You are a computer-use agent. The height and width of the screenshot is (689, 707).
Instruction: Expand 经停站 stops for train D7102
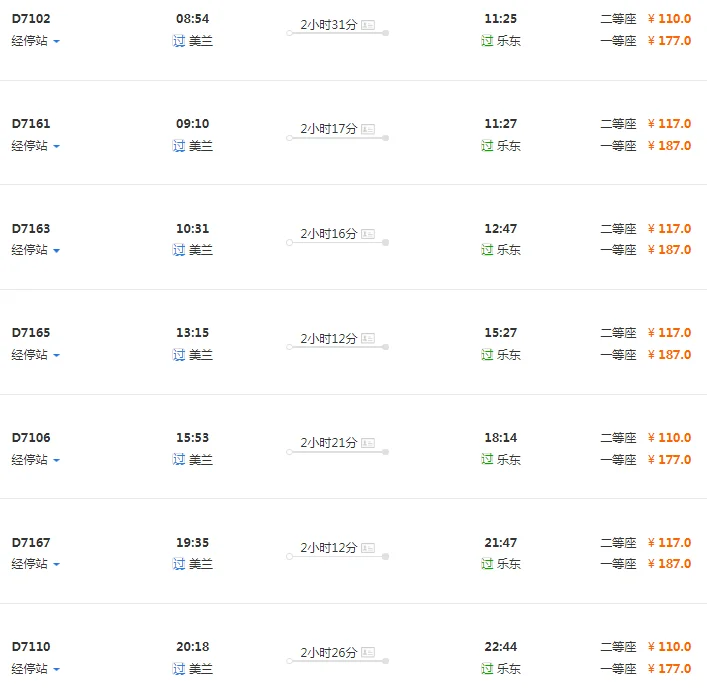click(36, 41)
